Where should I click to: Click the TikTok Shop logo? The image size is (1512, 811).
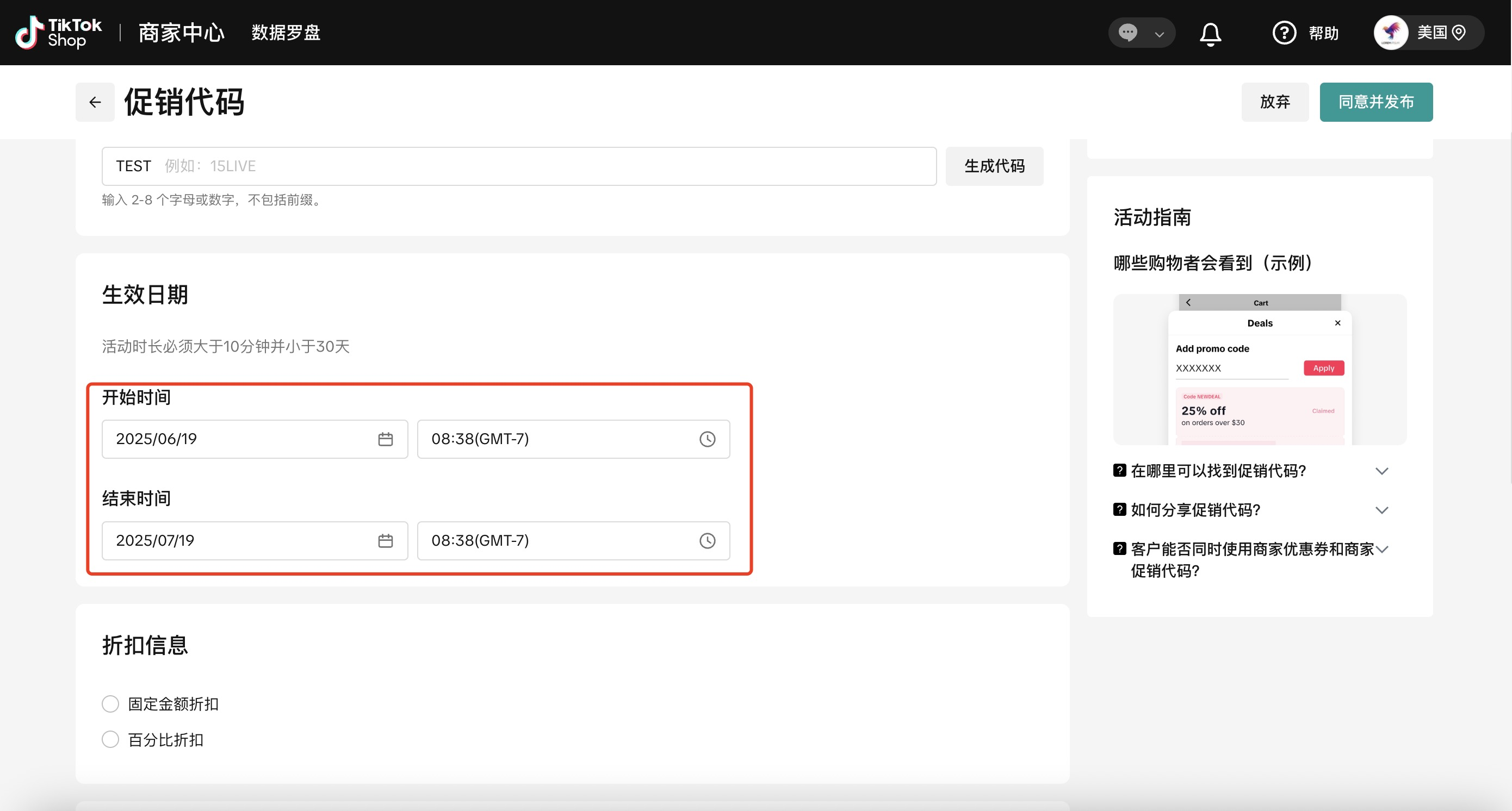(x=59, y=32)
